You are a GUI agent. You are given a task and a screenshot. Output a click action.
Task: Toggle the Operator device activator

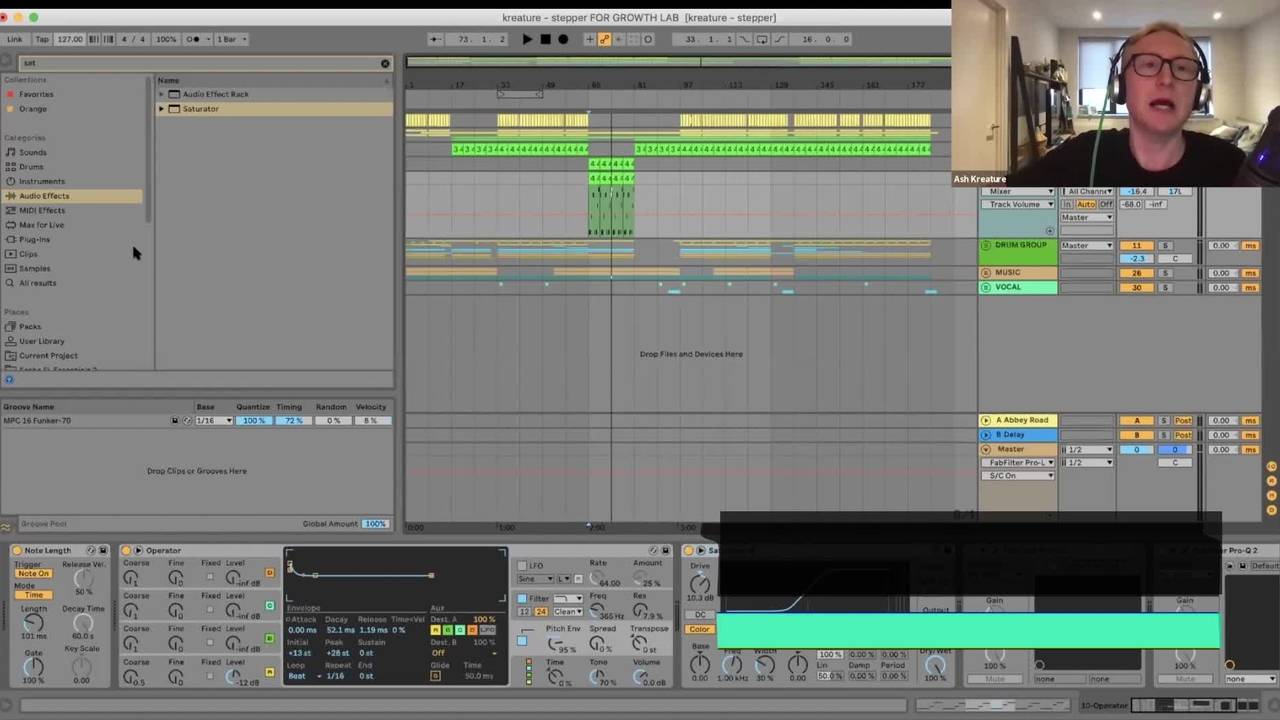126,550
